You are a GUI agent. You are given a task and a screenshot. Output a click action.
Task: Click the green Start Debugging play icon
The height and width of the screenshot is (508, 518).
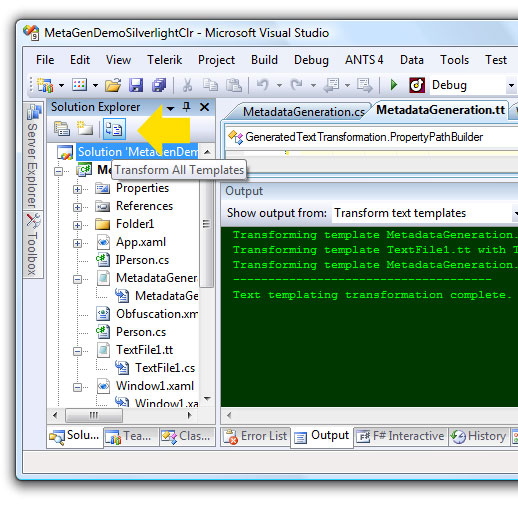coord(394,85)
